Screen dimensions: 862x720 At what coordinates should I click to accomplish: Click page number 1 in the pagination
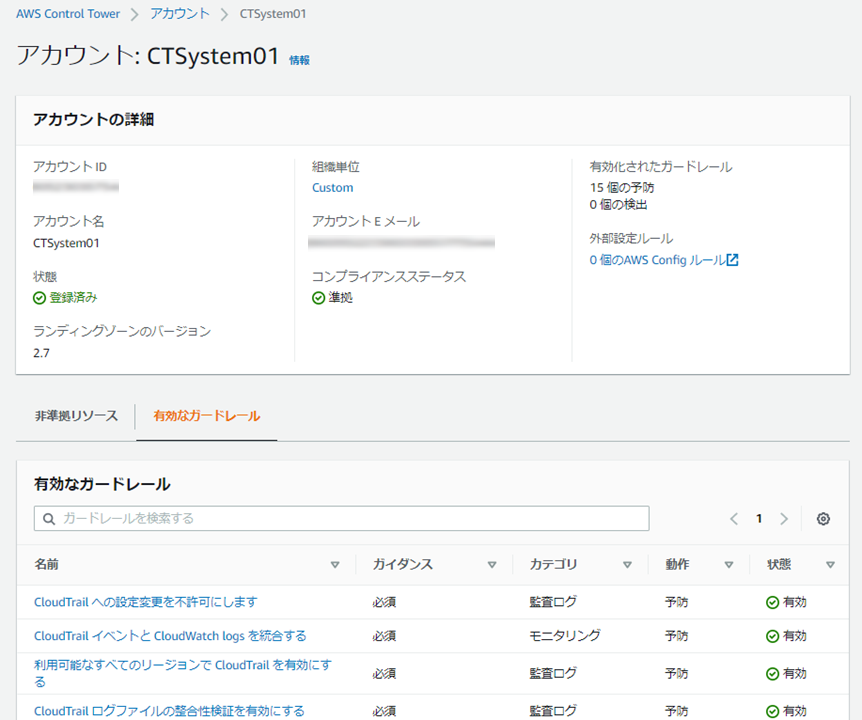(759, 519)
